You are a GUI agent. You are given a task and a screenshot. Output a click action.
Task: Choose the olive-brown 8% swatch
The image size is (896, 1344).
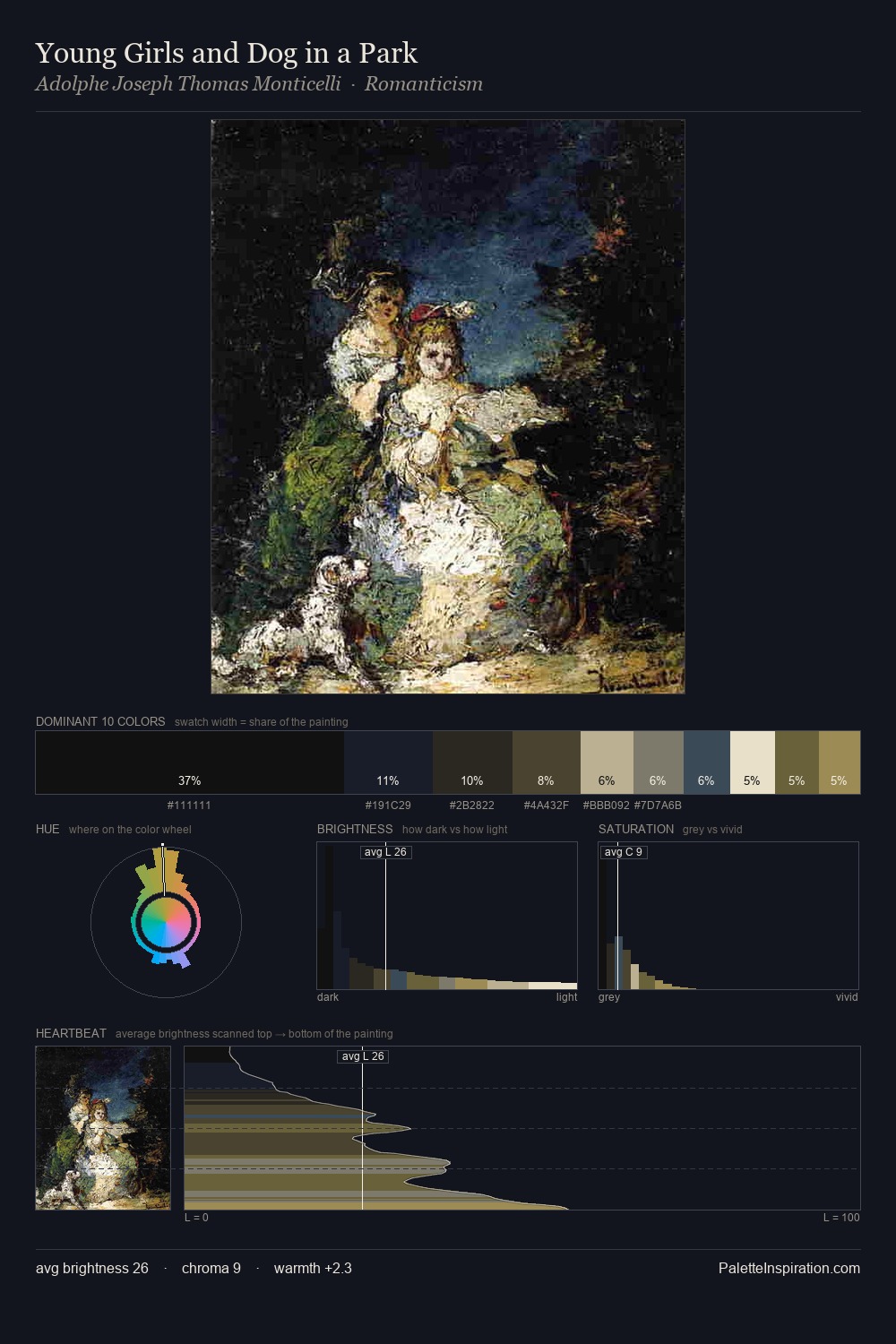click(x=547, y=762)
